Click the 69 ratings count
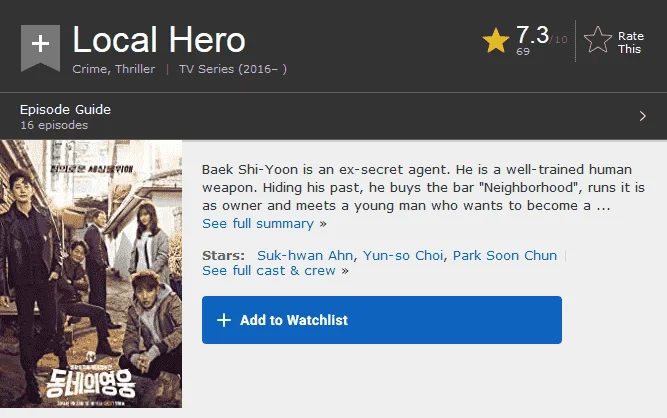 coord(523,51)
